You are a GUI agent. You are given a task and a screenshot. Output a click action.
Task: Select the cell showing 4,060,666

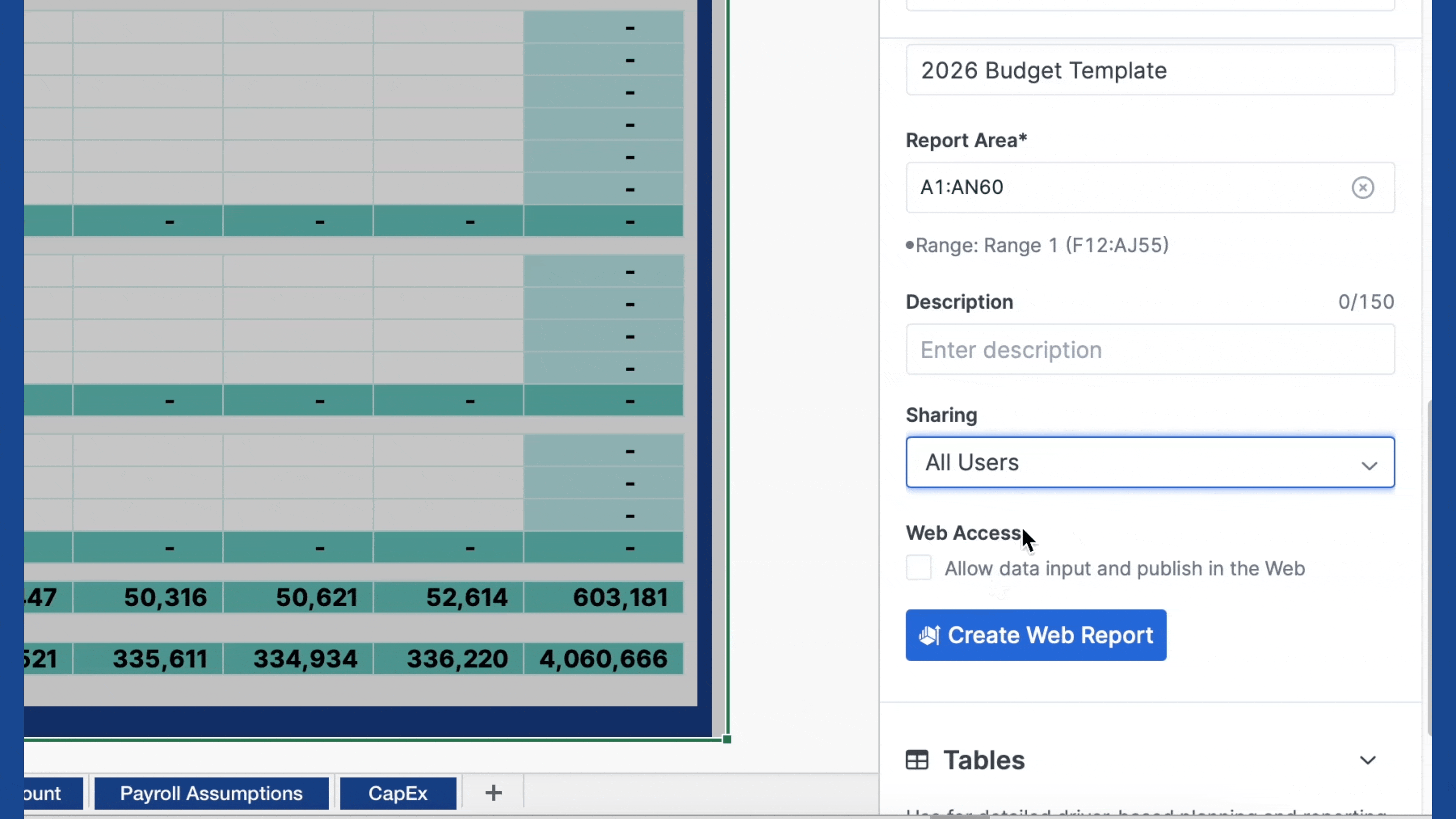click(603, 659)
